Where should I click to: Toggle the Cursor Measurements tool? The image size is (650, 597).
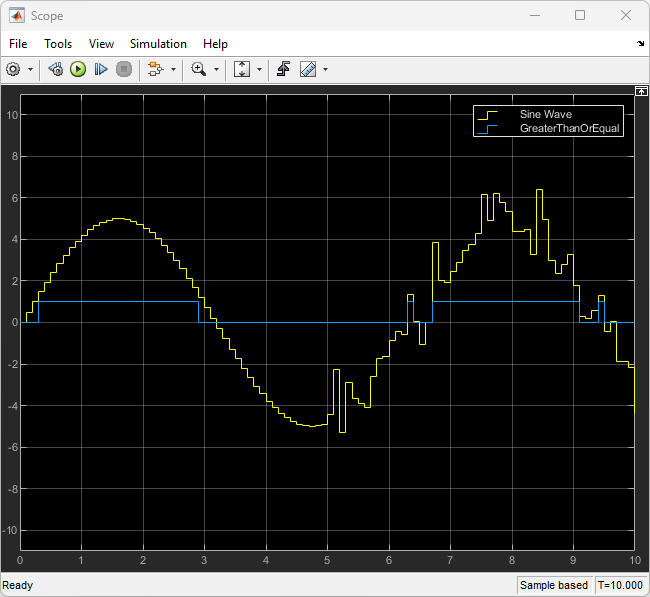pyautogui.click(x=308, y=69)
